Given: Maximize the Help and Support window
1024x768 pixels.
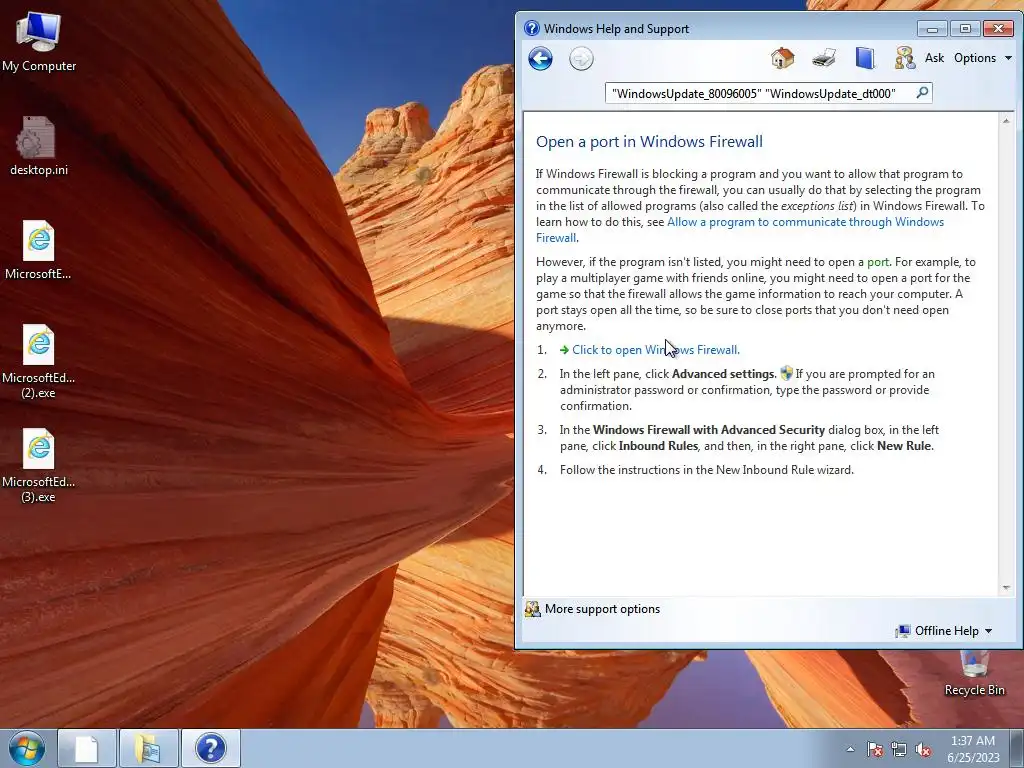Looking at the screenshot, I should [x=965, y=29].
